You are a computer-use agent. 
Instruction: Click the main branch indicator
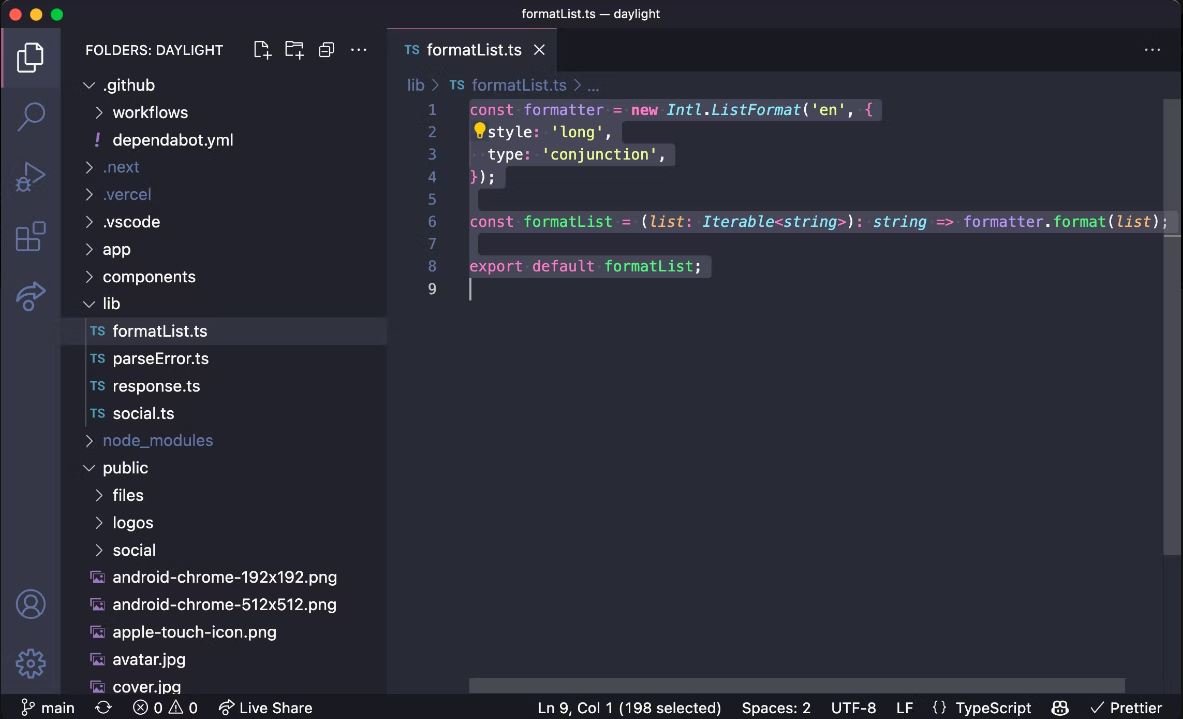(48, 707)
